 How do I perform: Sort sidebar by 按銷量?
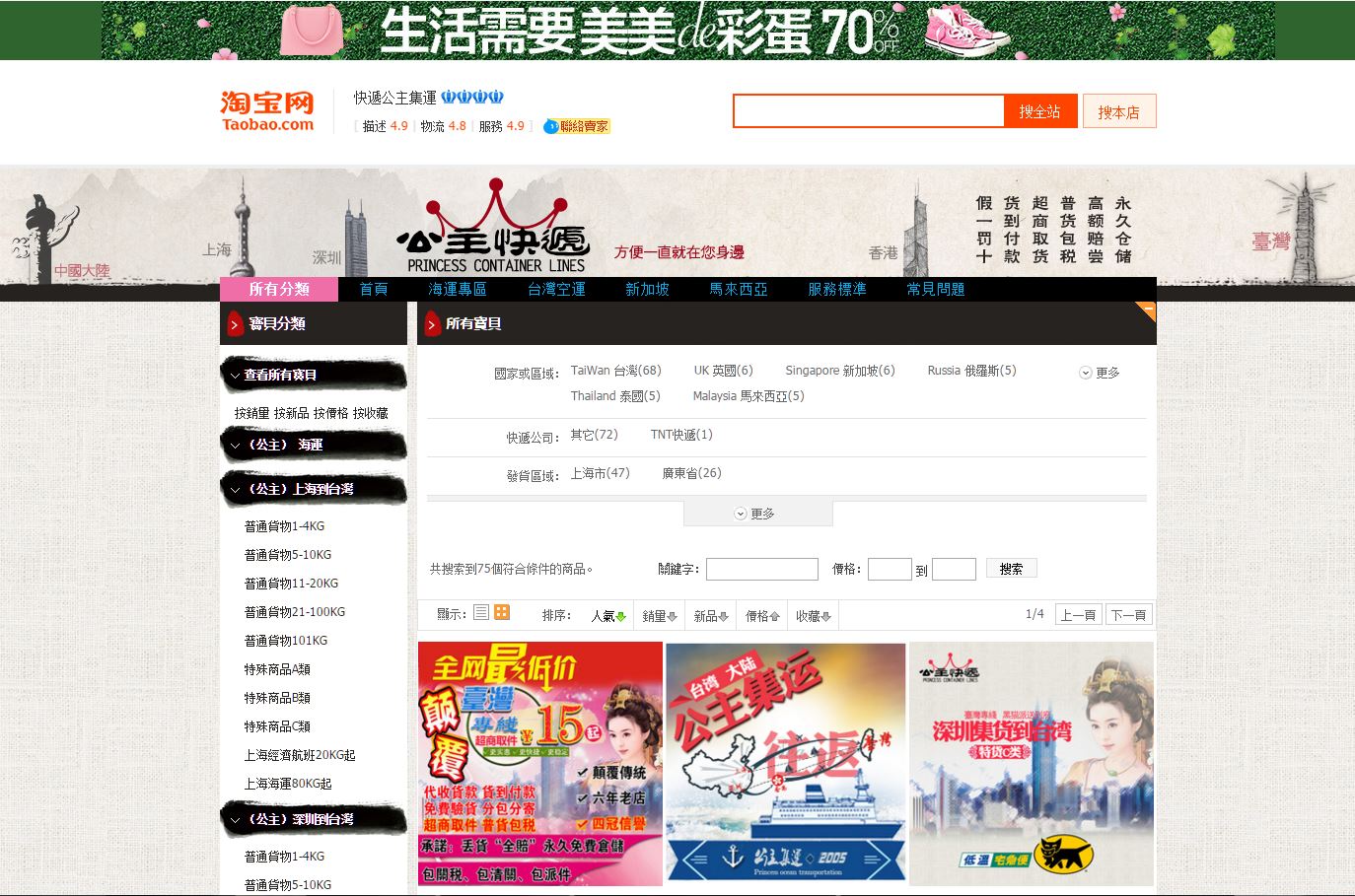[251, 413]
